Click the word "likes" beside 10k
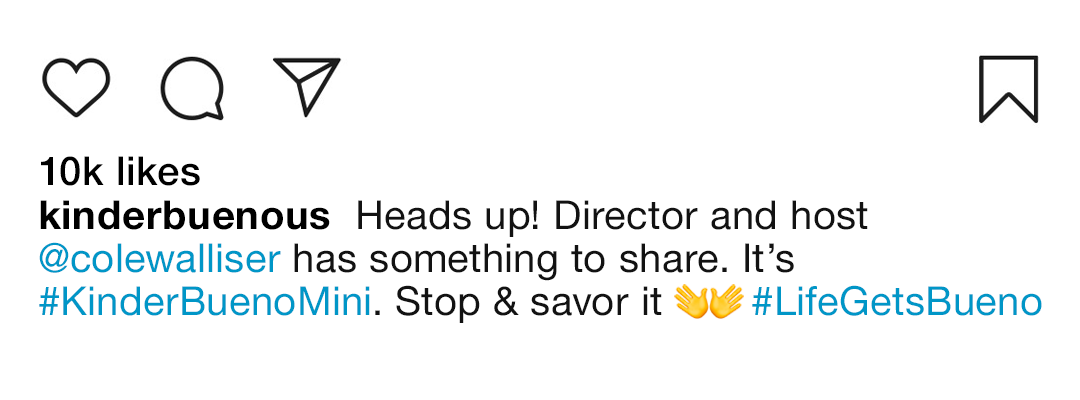 coord(158,172)
